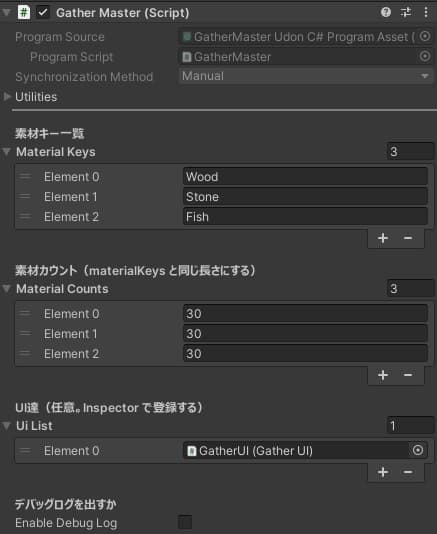This screenshot has width=437, height=534.
Task: Click the Material Counts Element 2 label
Action: (72, 354)
